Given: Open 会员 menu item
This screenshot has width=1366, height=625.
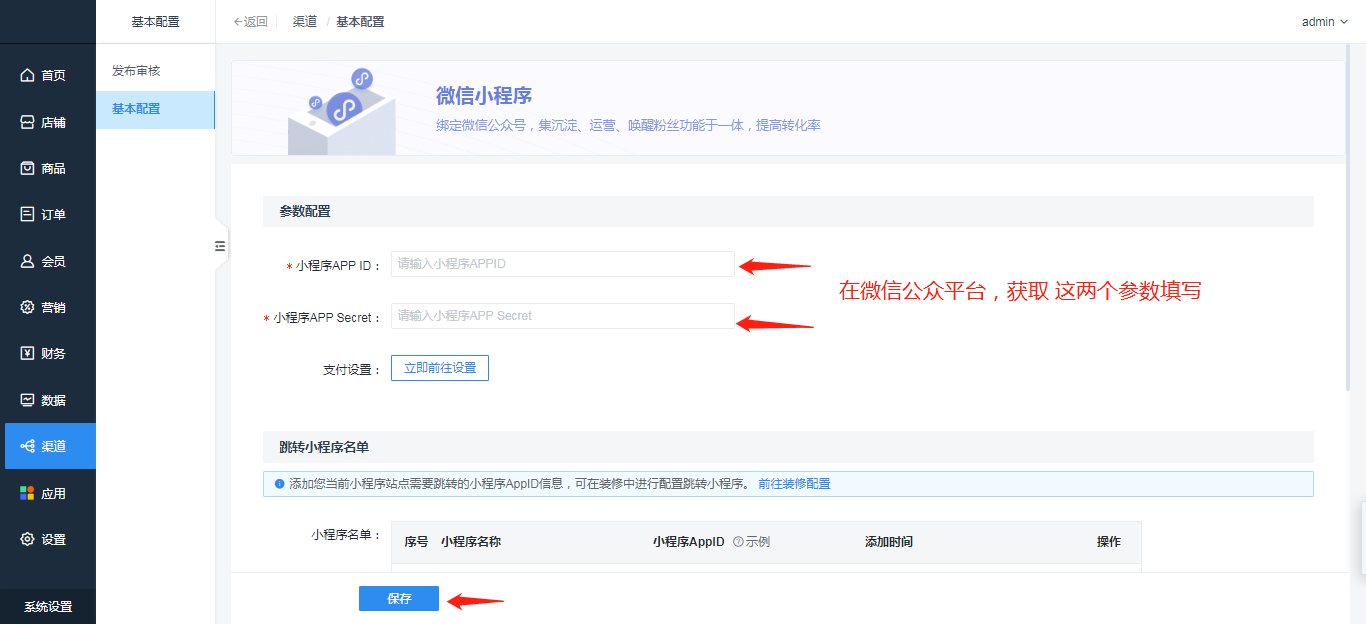Looking at the screenshot, I should (x=48, y=261).
